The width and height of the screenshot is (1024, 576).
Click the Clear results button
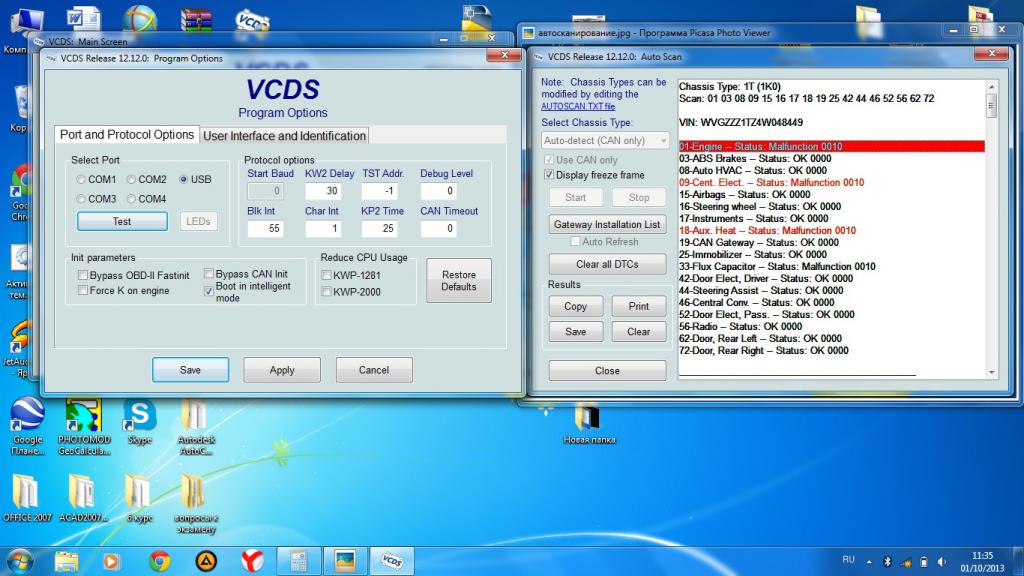point(639,332)
